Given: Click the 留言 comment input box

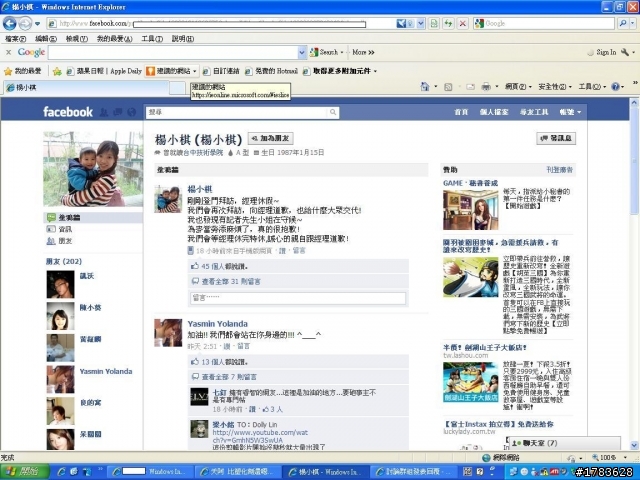Looking at the screenshot, I should tap(298, 298).
